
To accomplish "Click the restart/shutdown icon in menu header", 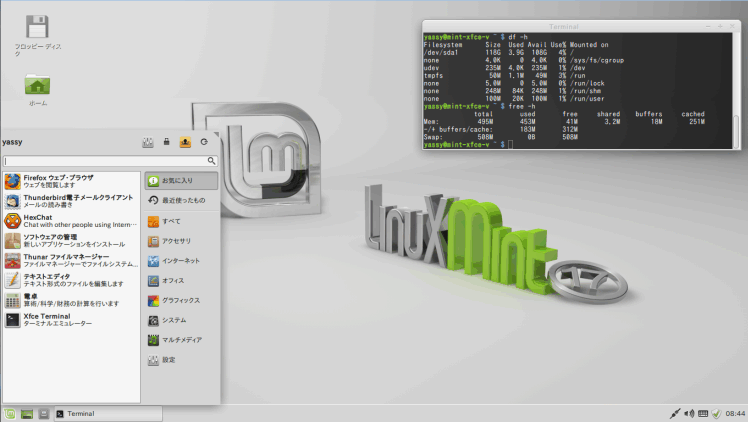I will (204, 142).
